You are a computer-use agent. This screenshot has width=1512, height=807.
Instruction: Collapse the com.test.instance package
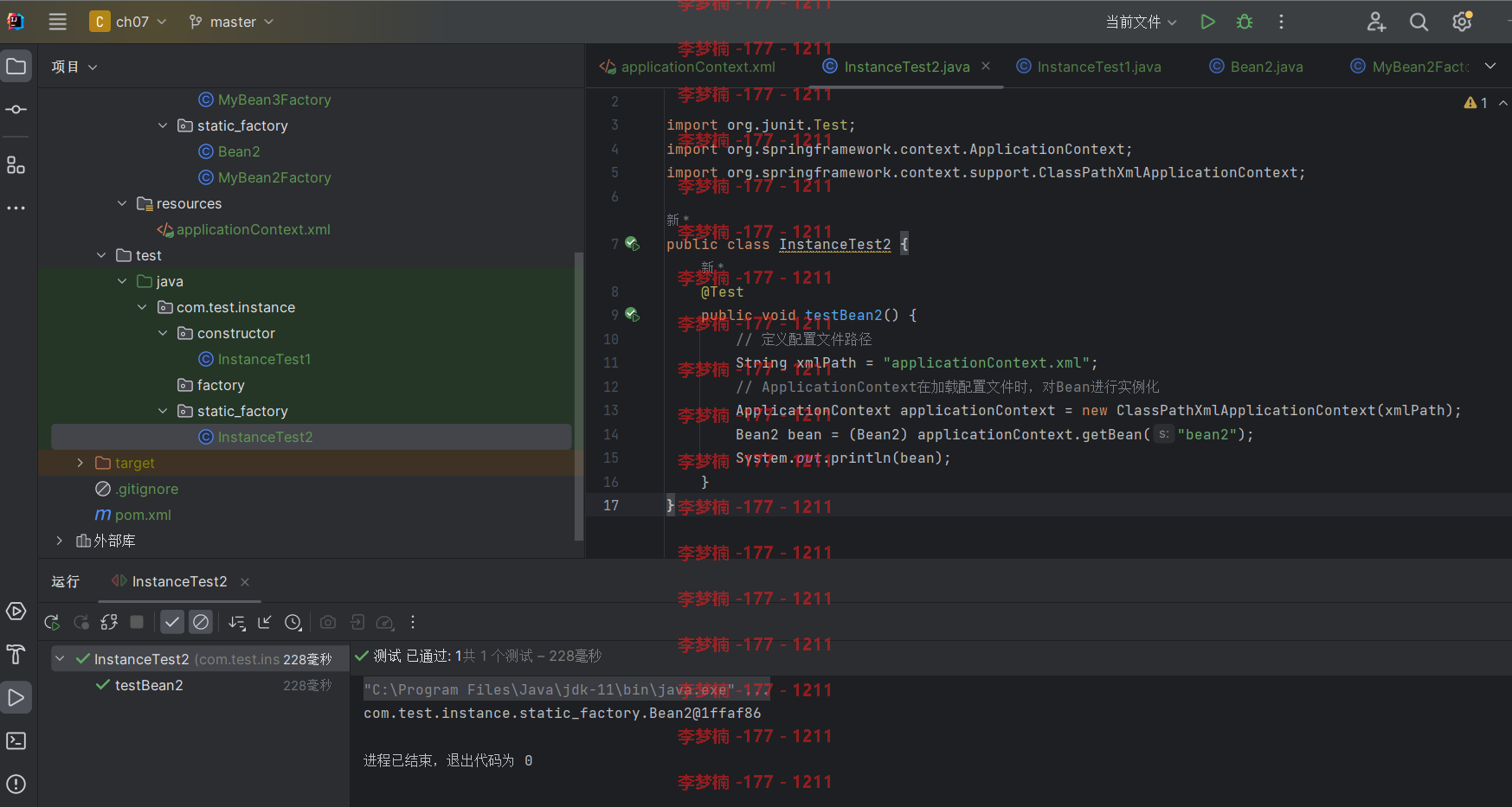tap(142, 307)
